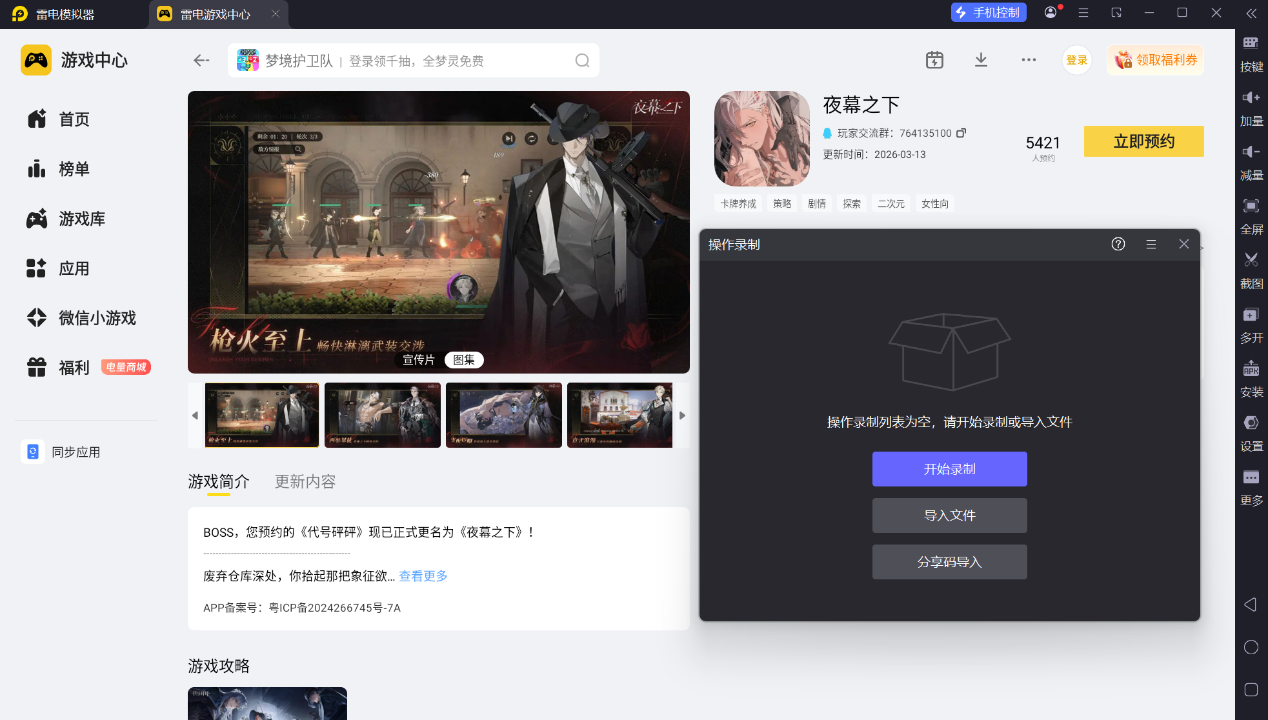Select the second gallery thumbnail

click(x=383, y=415)
